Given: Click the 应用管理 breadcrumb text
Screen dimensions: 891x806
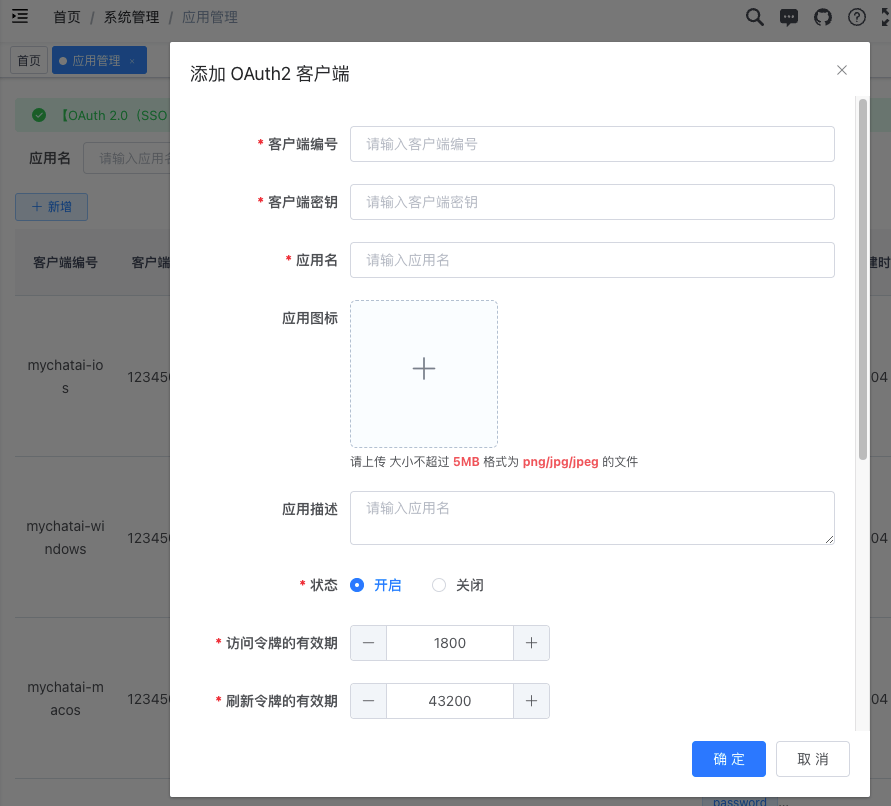Looking at the screenshot, I should (x=210, y=17).
